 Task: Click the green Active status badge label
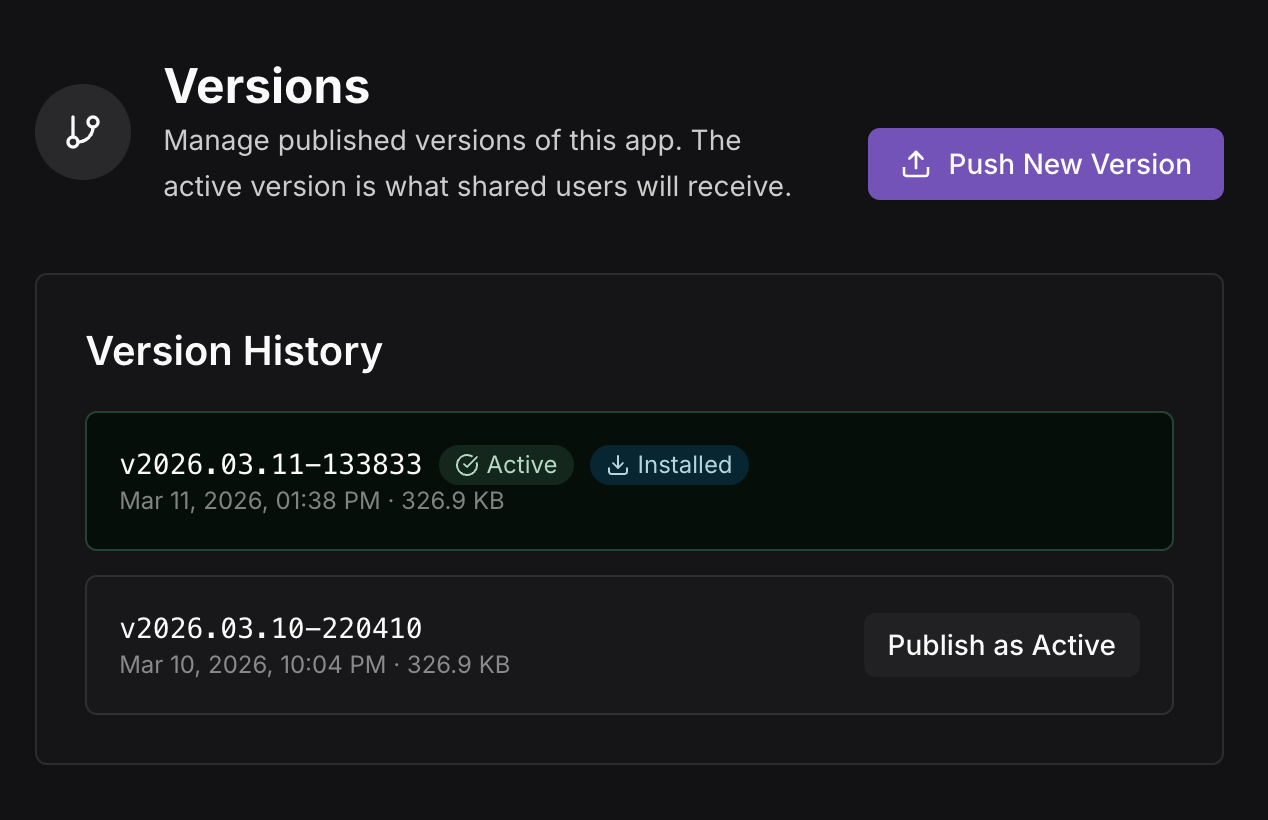click(x=521, y=465)
